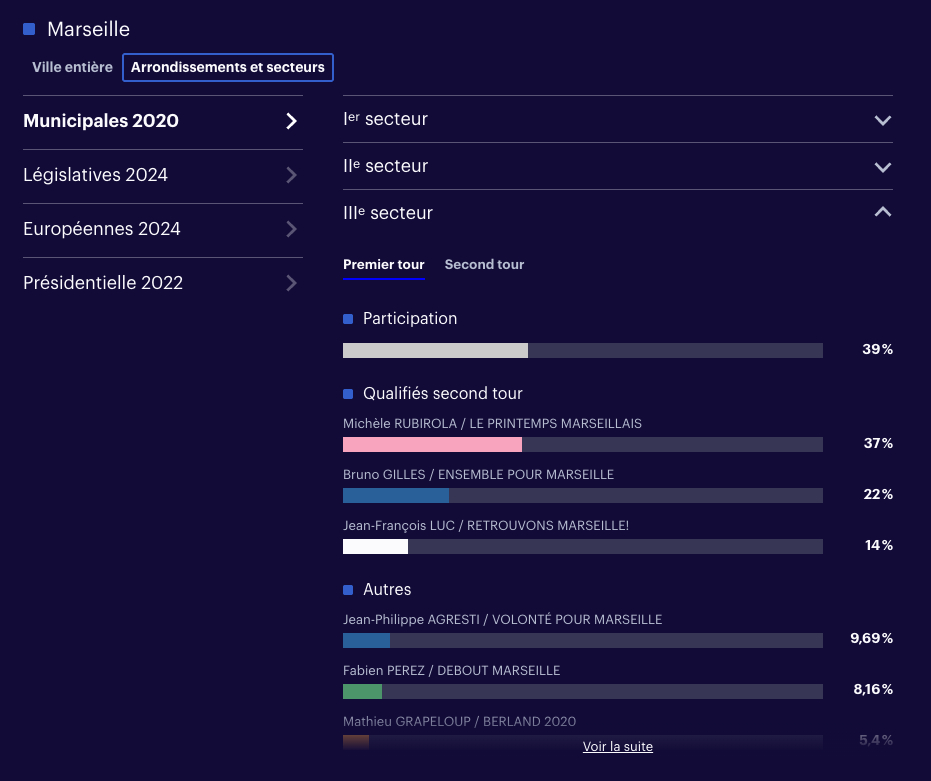
Task: Expand the Ier secteur section
Action: click(x=882, y=120)
